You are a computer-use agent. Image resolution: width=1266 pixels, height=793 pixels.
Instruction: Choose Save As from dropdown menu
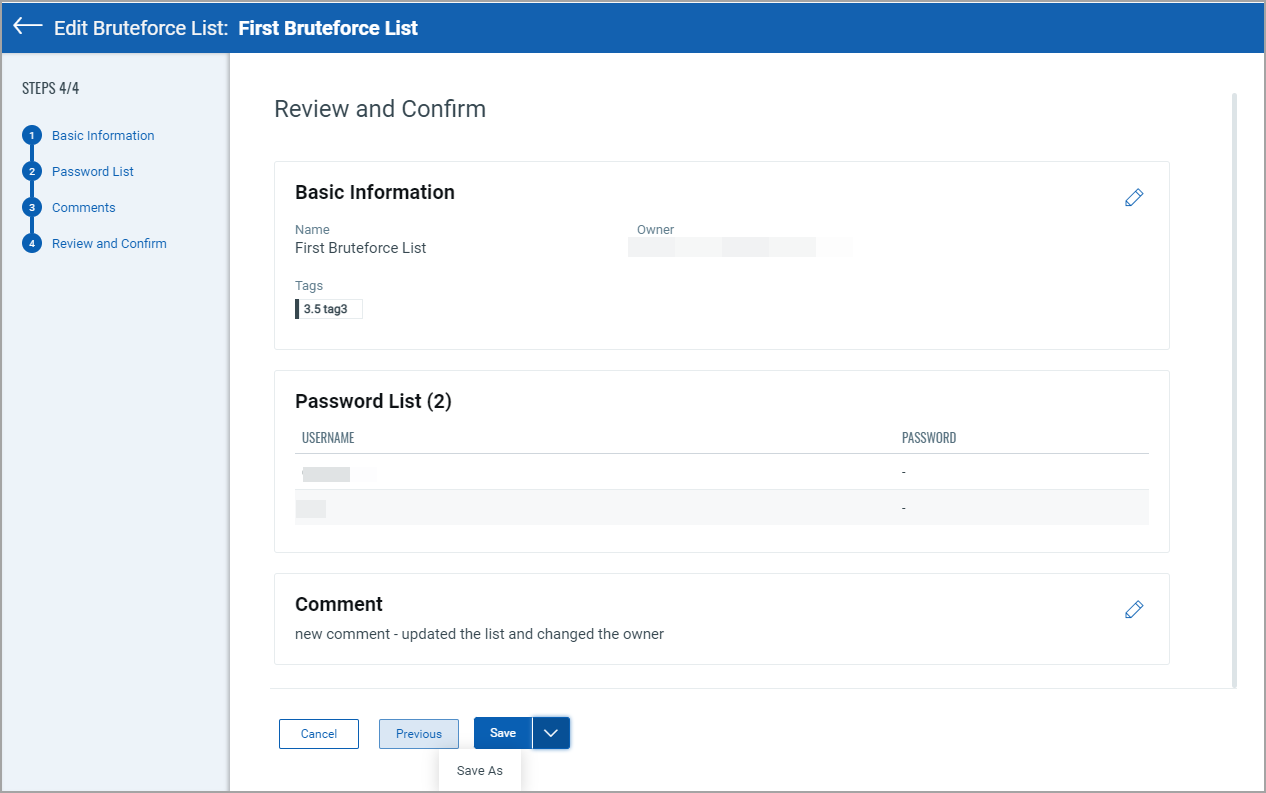(480, 771)
